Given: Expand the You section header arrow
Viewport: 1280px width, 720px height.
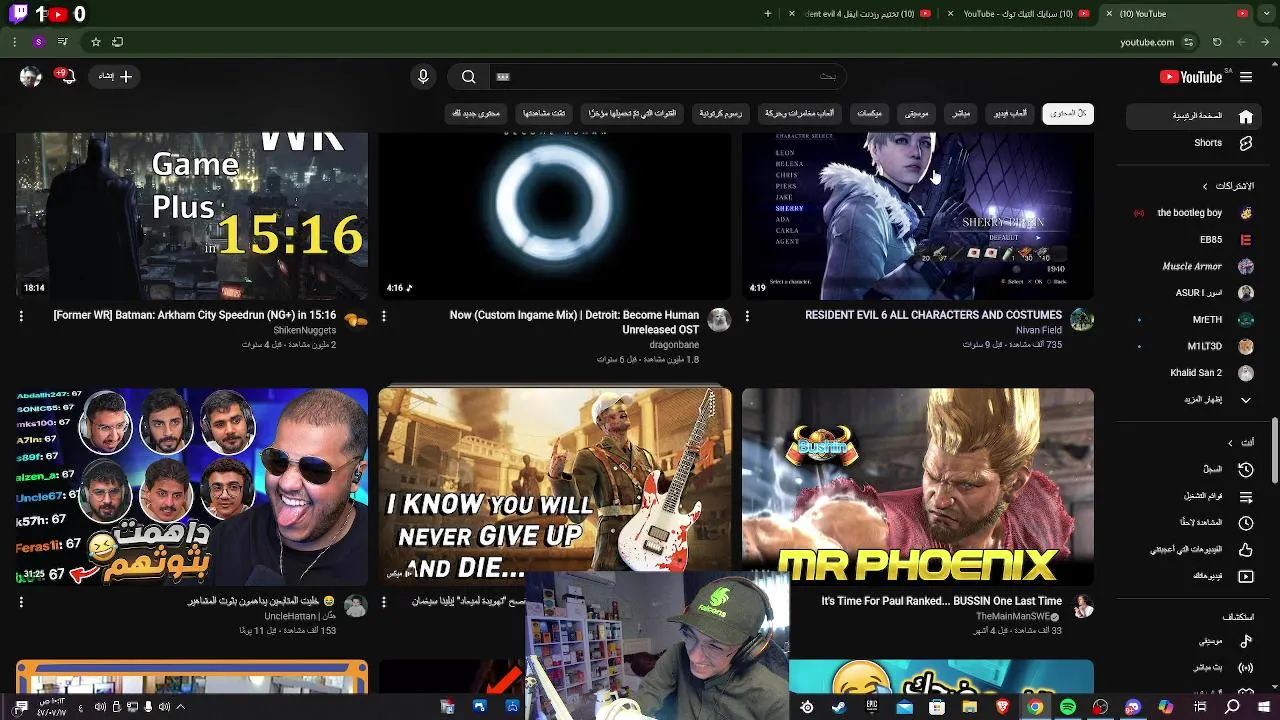Looking at the screenshot, I should (1230, 442).
